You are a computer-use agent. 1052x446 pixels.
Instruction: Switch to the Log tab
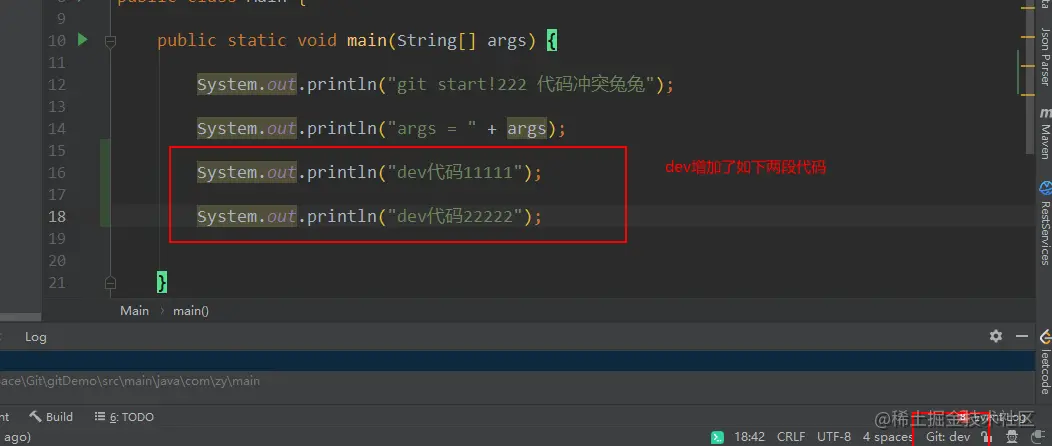(36, 337)
